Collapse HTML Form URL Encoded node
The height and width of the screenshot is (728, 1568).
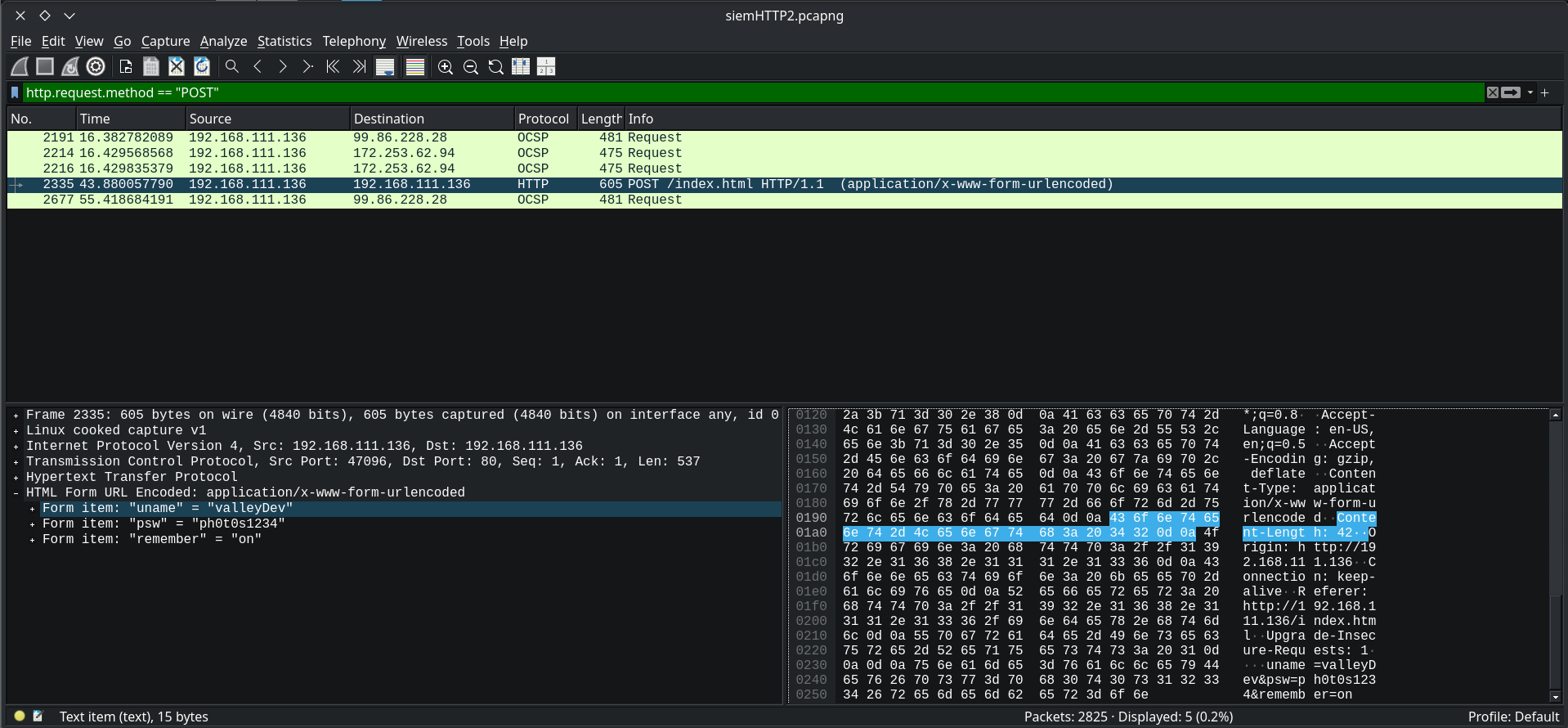16,493
